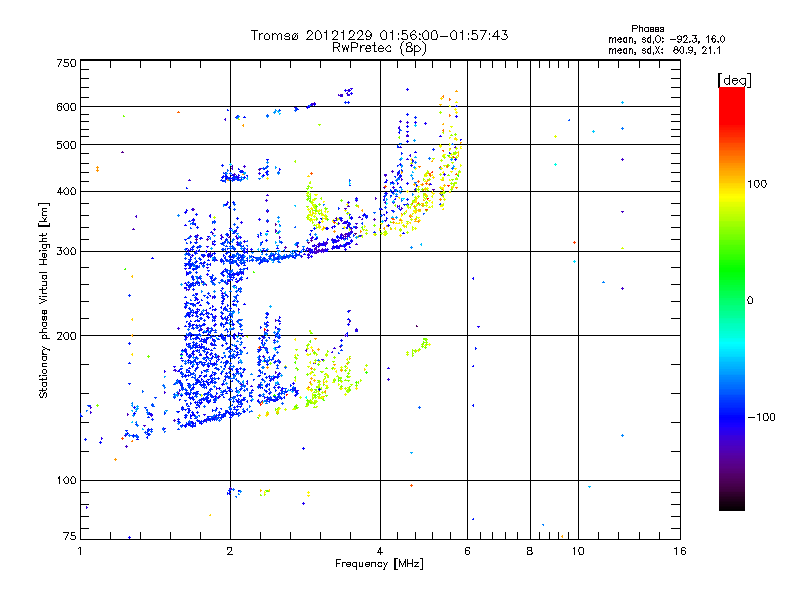
Task: Click the x-axis tick label '4'
Action: coord(380,551)
